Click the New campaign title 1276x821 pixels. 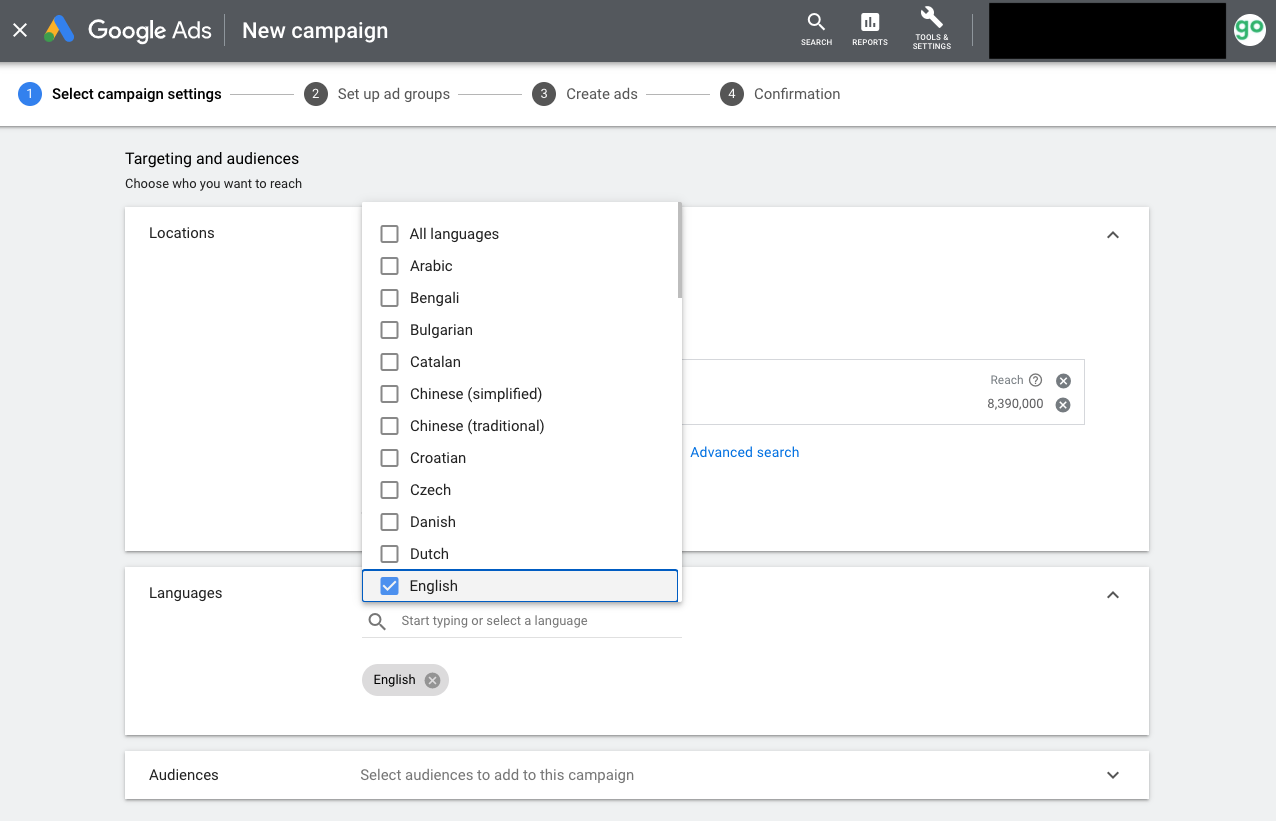coord(315,30)
